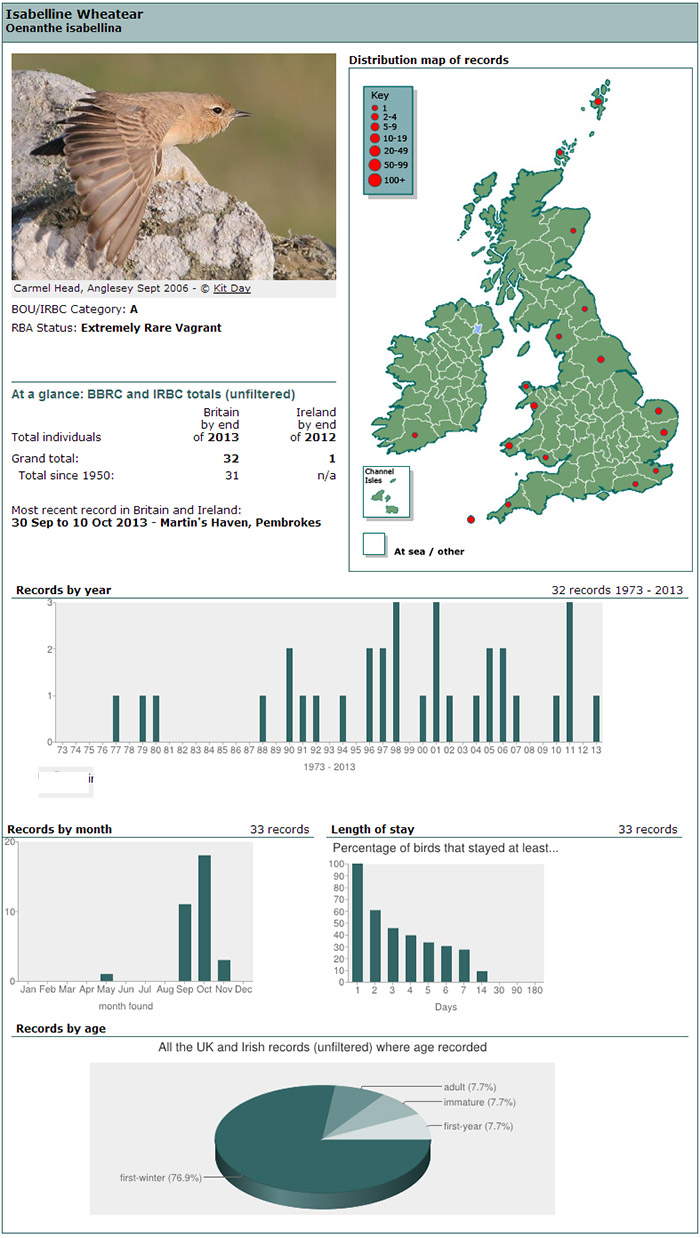Click the 2001 bar in Records by year
Screen dimensions: 700x1238
436,672
